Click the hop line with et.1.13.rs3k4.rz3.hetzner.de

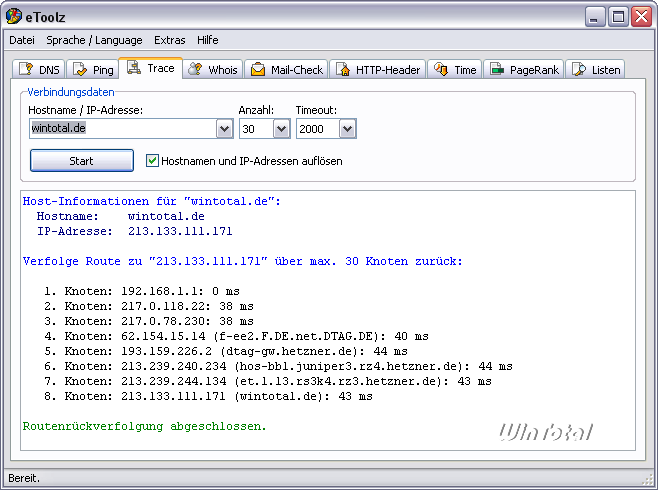tap(268, 381)
